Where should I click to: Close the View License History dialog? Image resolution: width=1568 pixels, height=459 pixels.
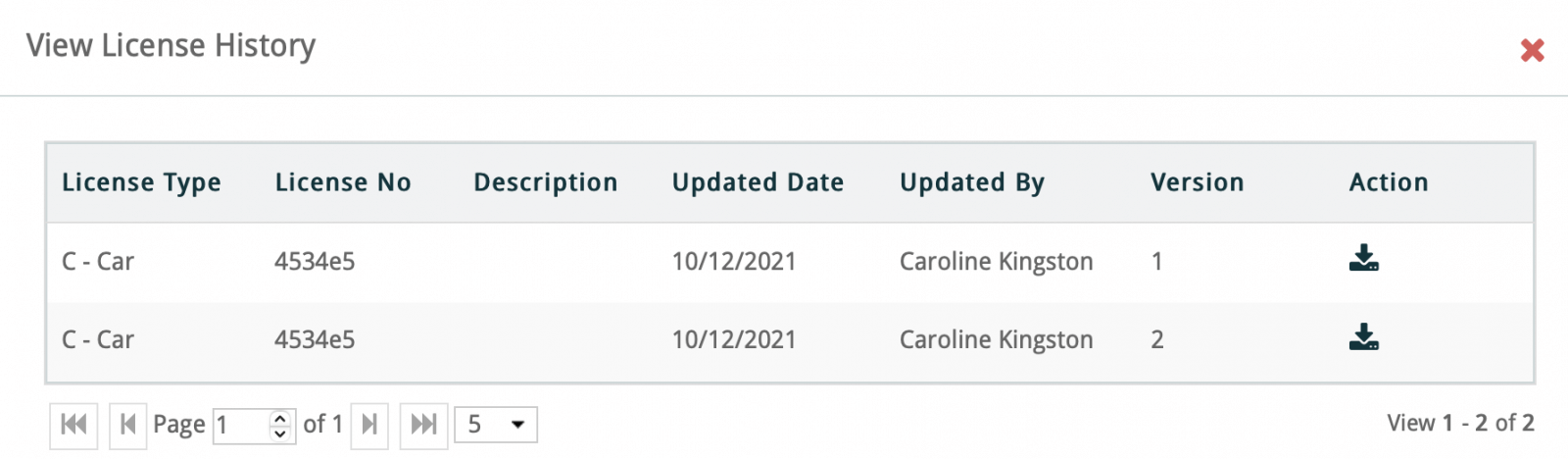pos(1532,50)
